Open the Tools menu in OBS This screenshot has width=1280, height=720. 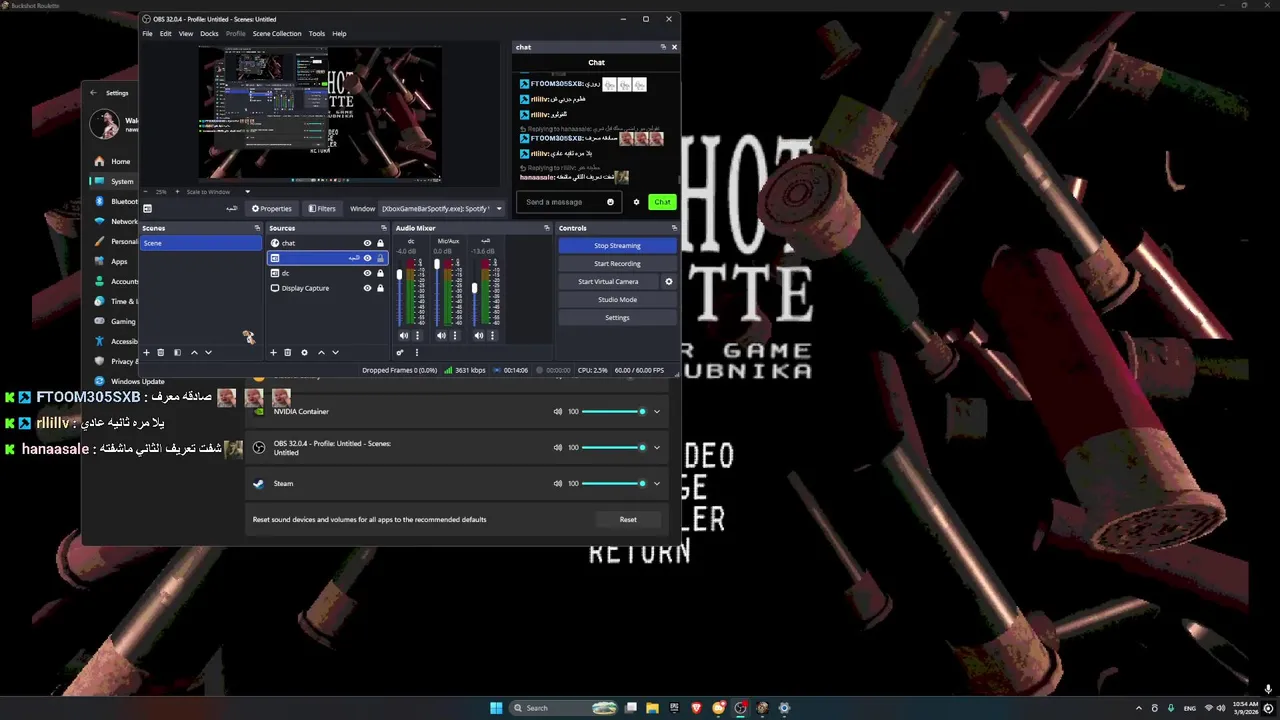pos(317,34)
